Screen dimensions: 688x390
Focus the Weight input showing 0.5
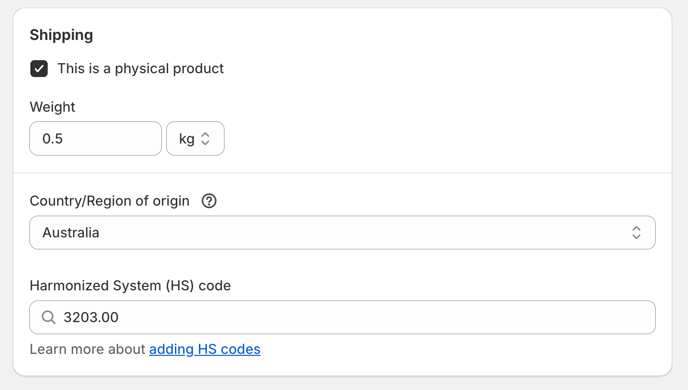pyautogui.click(x=96, y=139)
